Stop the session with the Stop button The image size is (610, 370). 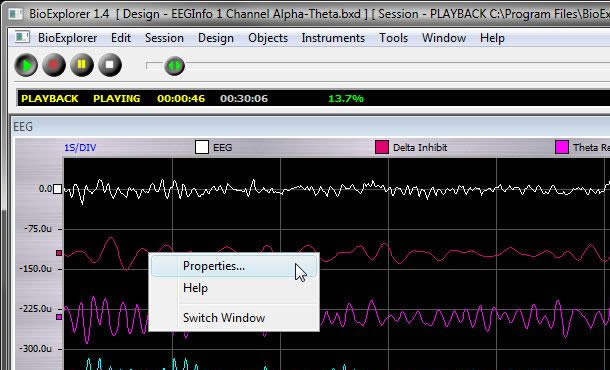click(x=110, y=65)
